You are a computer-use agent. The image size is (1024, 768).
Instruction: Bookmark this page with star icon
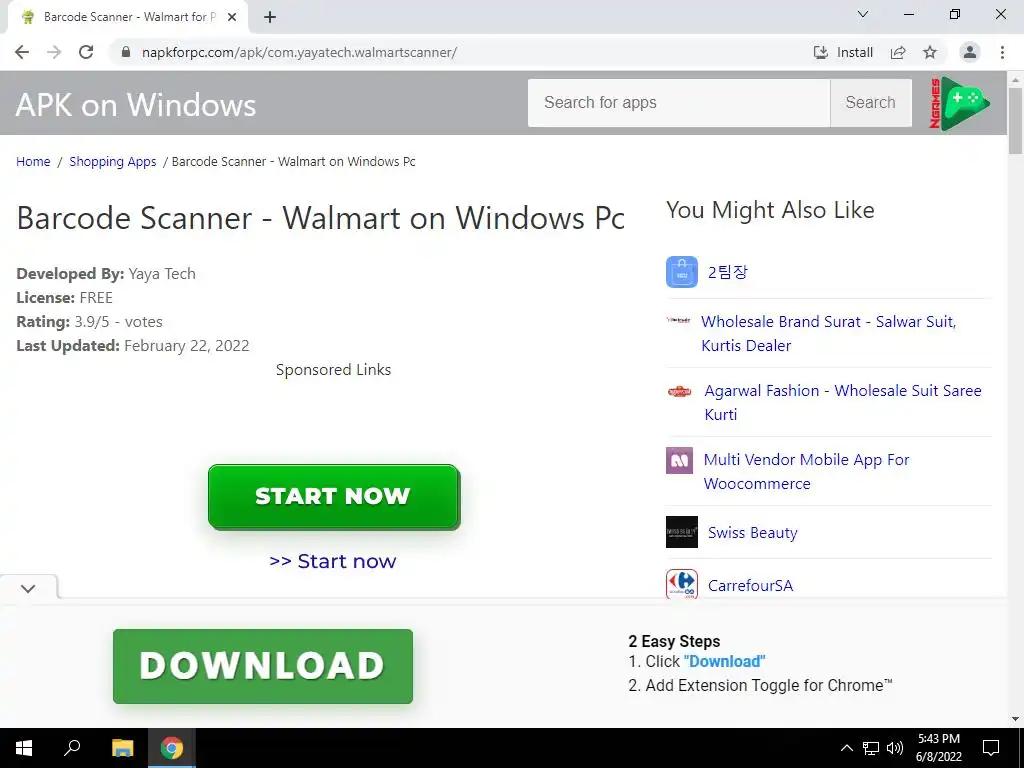(930, 52)
